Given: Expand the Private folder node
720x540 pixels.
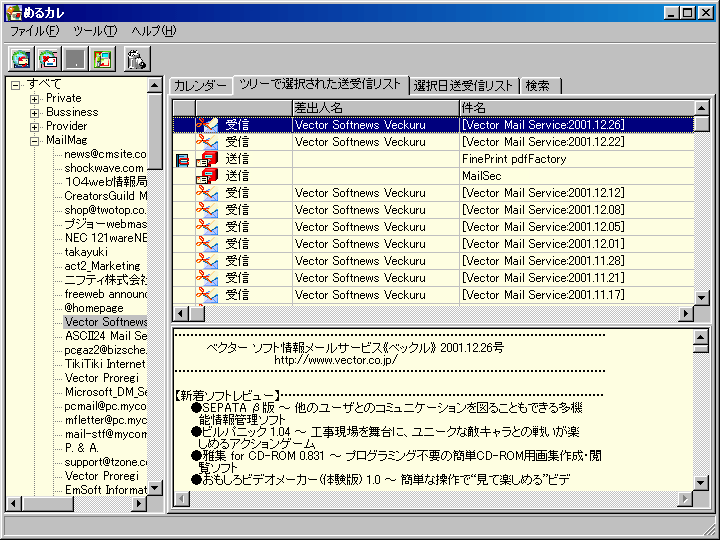Looking at the screenshot, I should coord(34,99).
